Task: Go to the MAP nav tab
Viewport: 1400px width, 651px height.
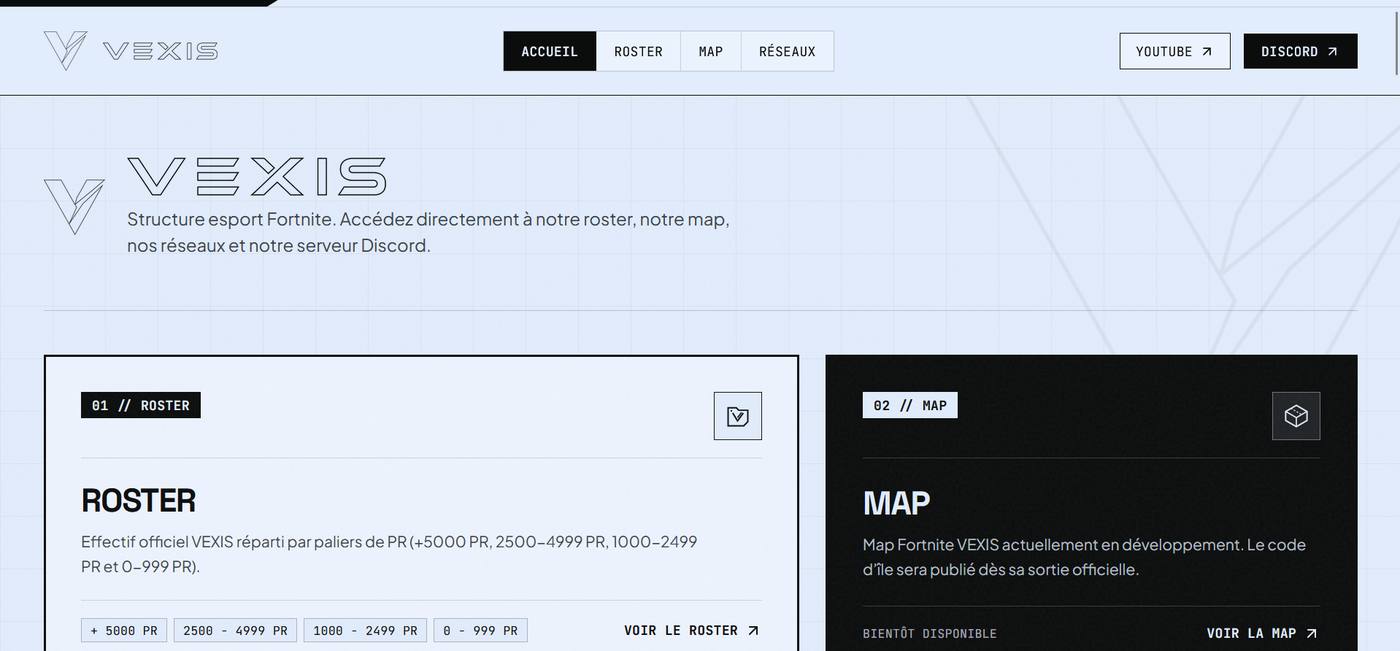Action: tap(711, 51)
